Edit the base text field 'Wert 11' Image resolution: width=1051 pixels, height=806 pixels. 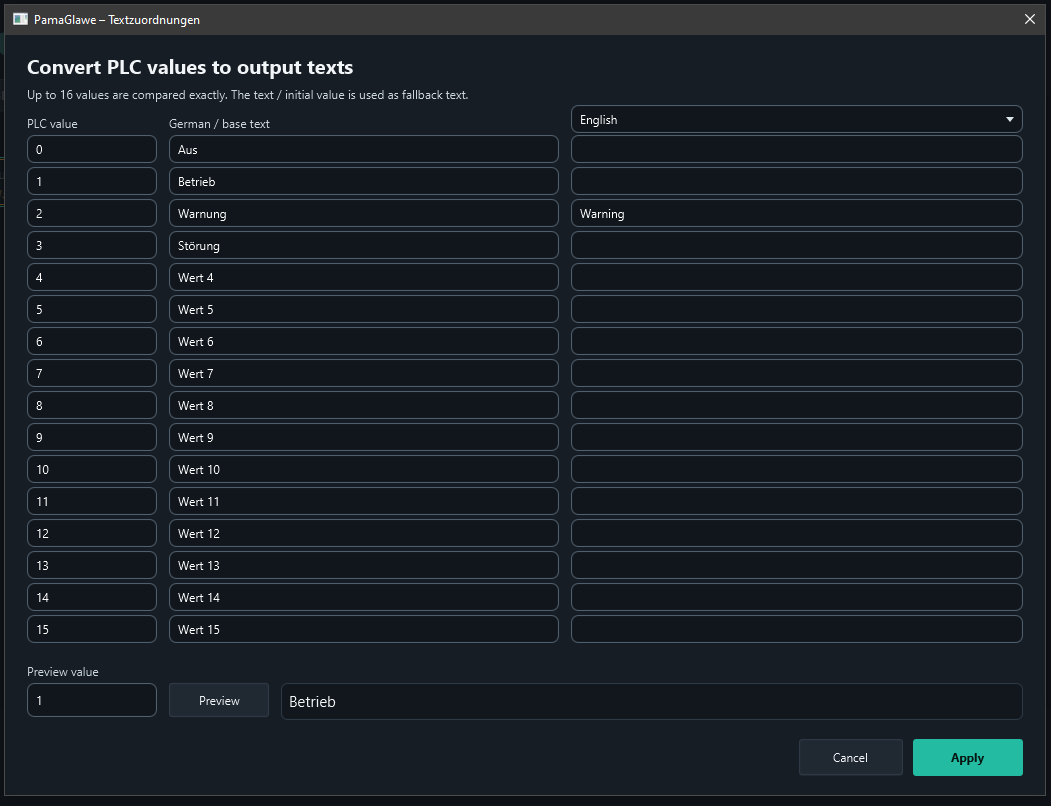(x=363, y=501)
